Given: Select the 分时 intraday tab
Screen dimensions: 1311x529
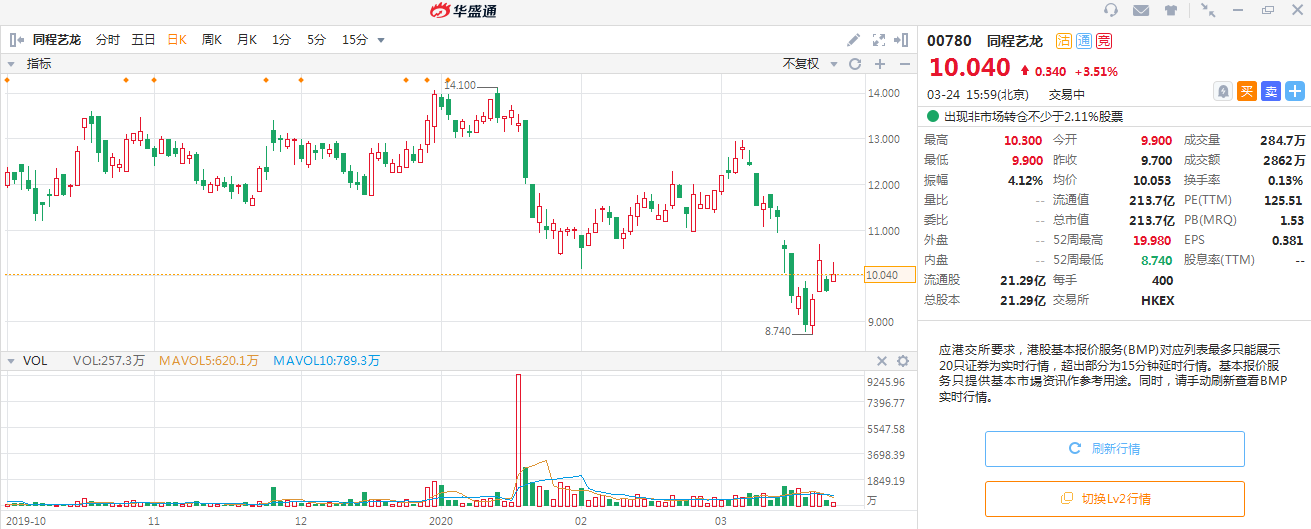Looking at the screenshot, I should coord(107,40).
